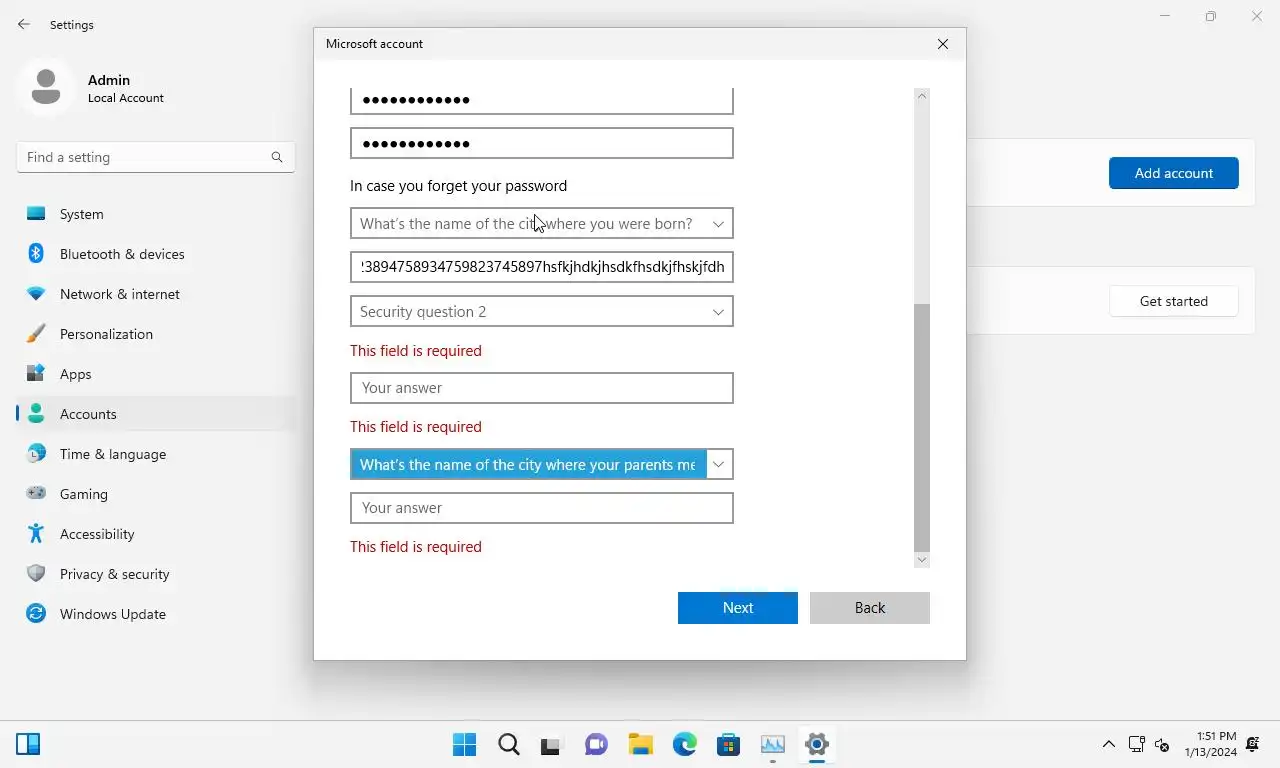Image resolution: width=1280 pixels, height=768 pixels.
Task: Click the network tray icon
Action: coord(1136,744)
